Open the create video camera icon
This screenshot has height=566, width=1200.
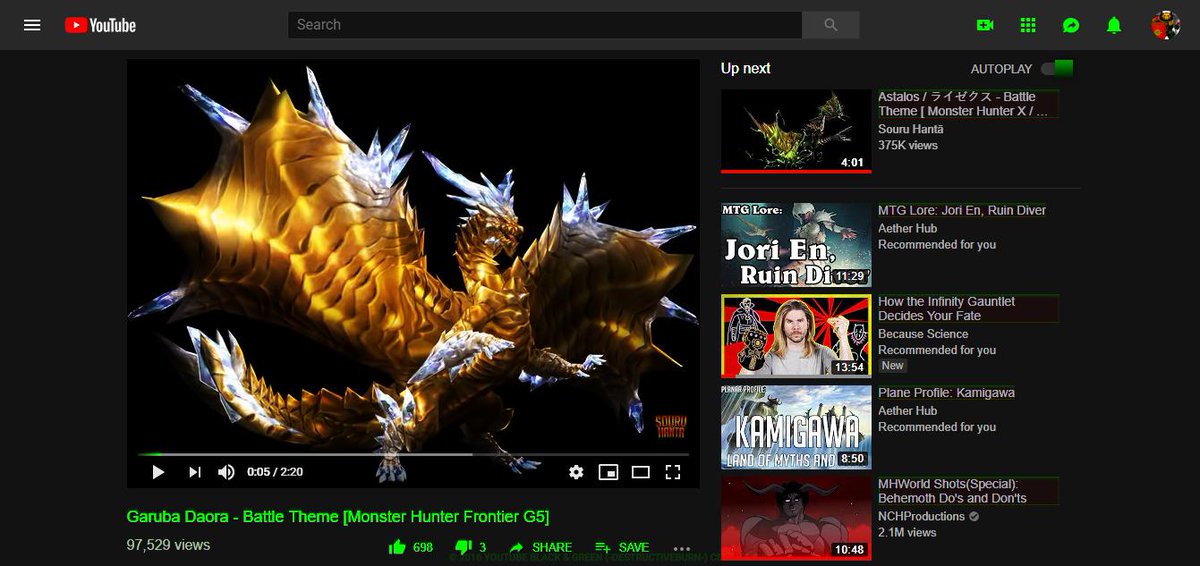click(x=985, y=25)
